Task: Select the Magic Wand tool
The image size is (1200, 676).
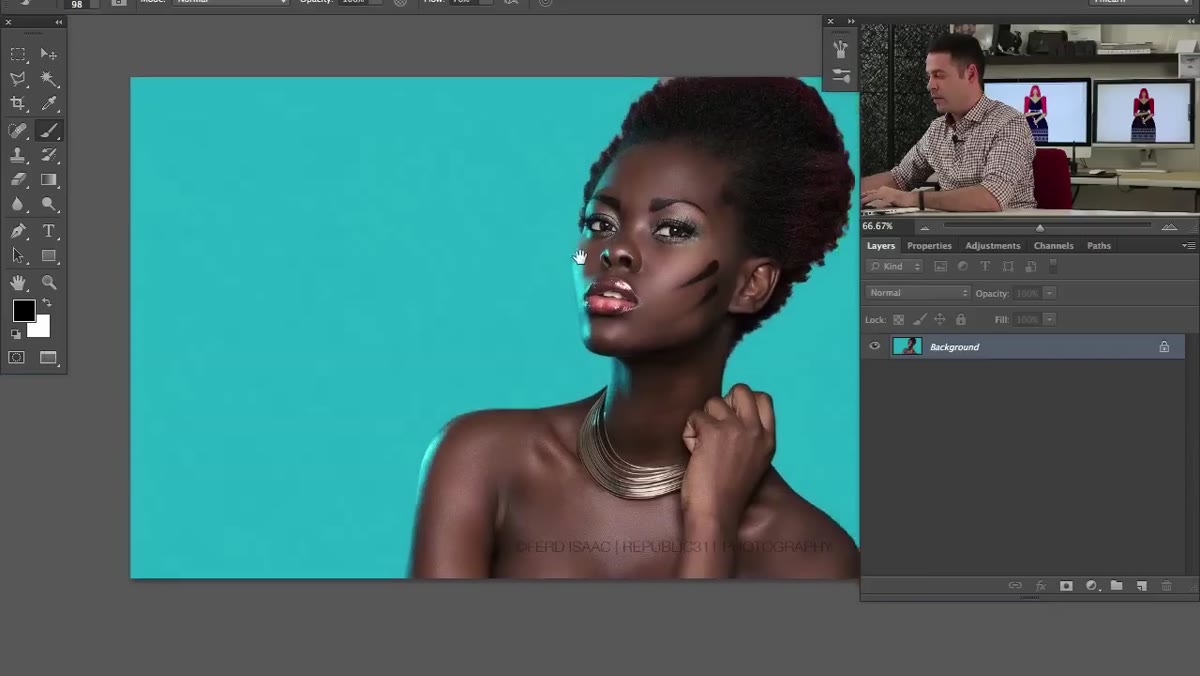Action: click(x=49, y=79)
